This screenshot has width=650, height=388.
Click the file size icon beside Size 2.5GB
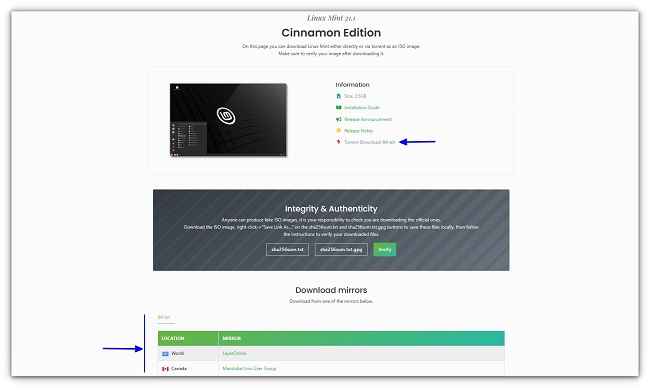pyautogui.click(x=338, y=96)
